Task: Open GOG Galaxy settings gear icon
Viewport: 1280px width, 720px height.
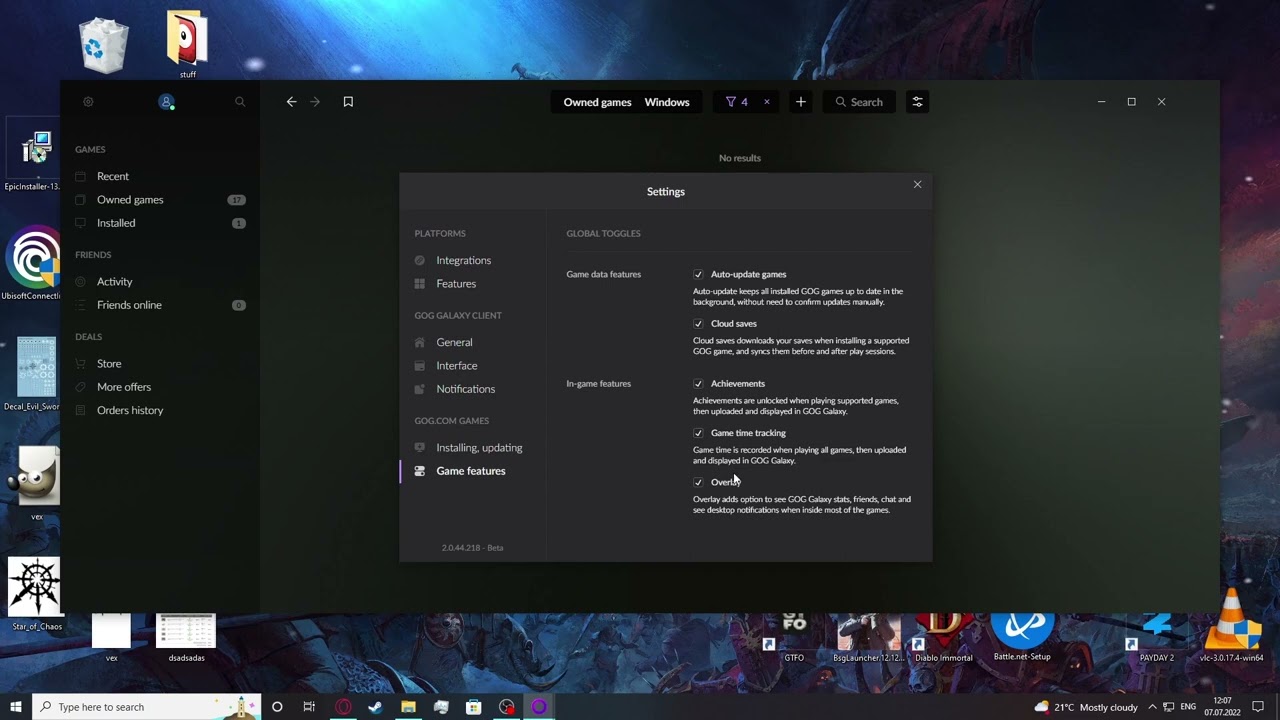Action: [x=88, y=102]
